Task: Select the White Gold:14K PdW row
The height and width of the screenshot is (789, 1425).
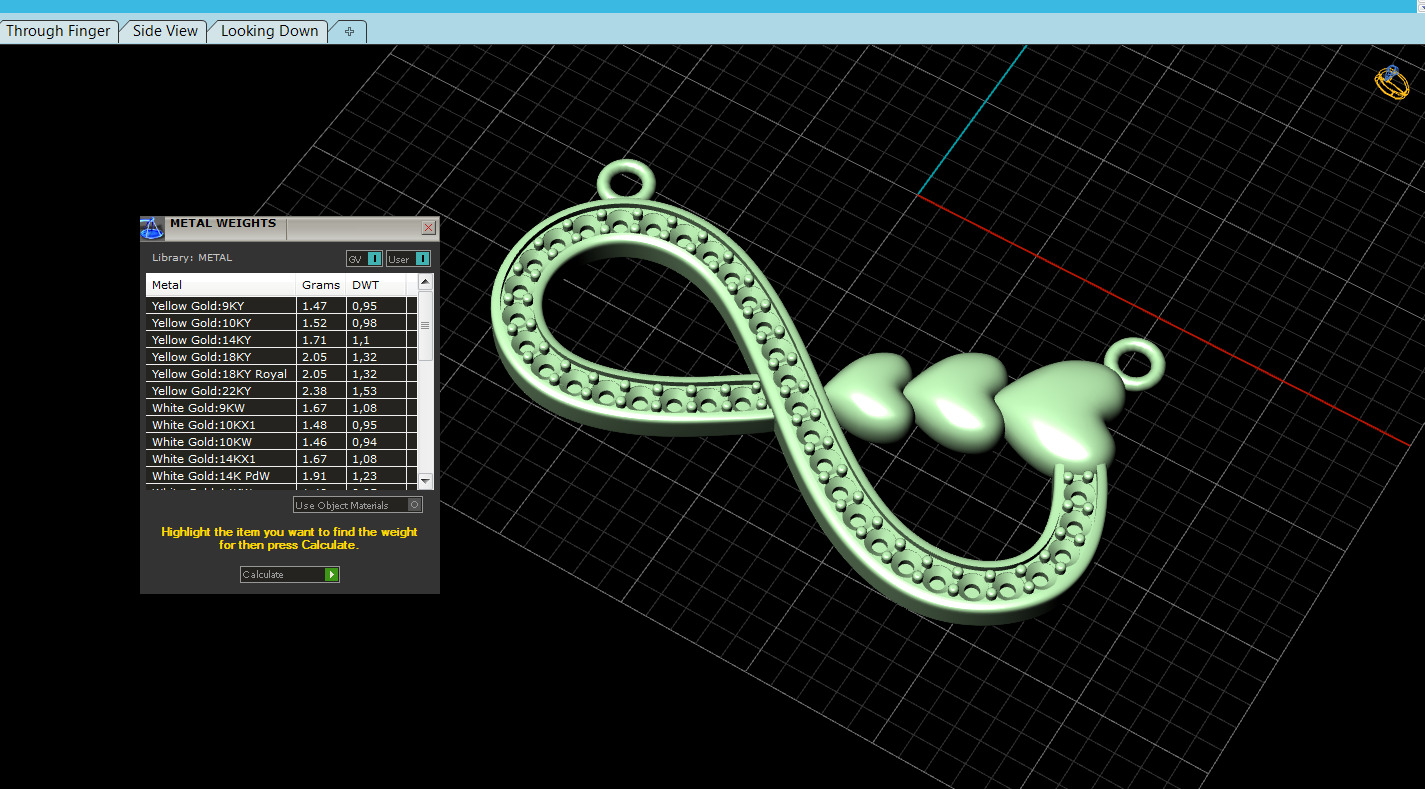Action: click(282, 476)
